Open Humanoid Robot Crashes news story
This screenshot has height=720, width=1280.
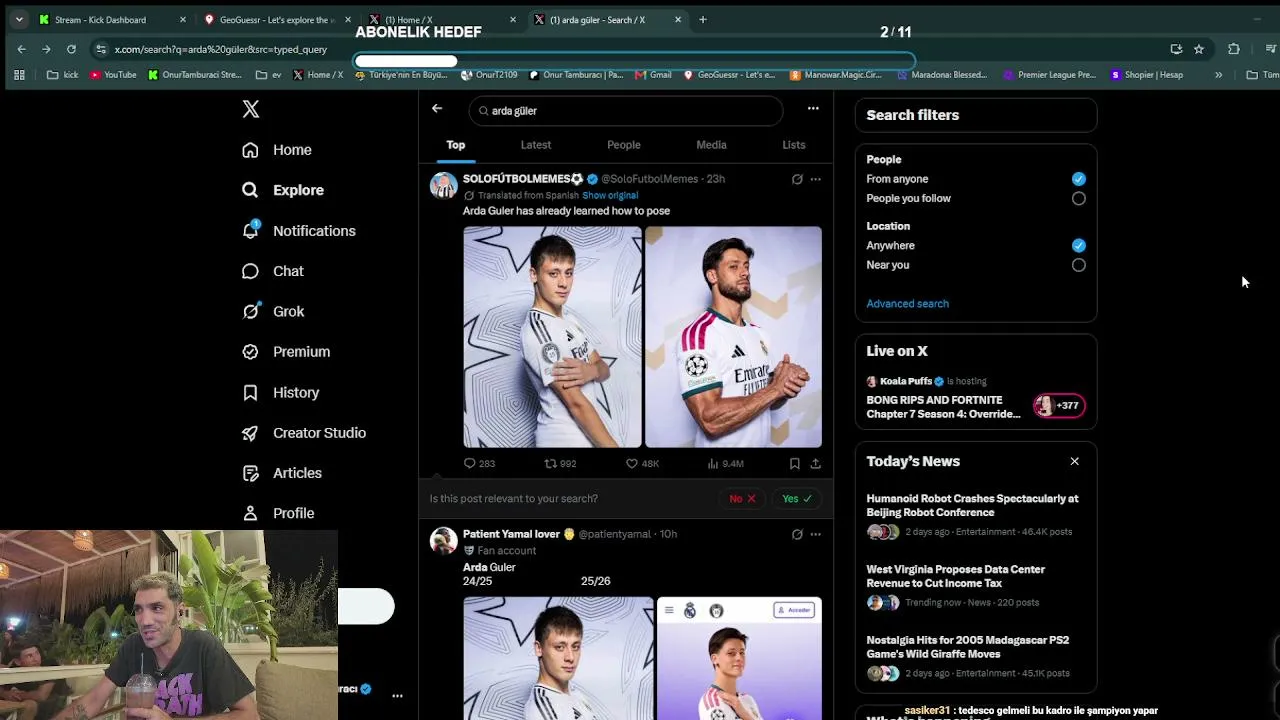click(x=976, y=515)
